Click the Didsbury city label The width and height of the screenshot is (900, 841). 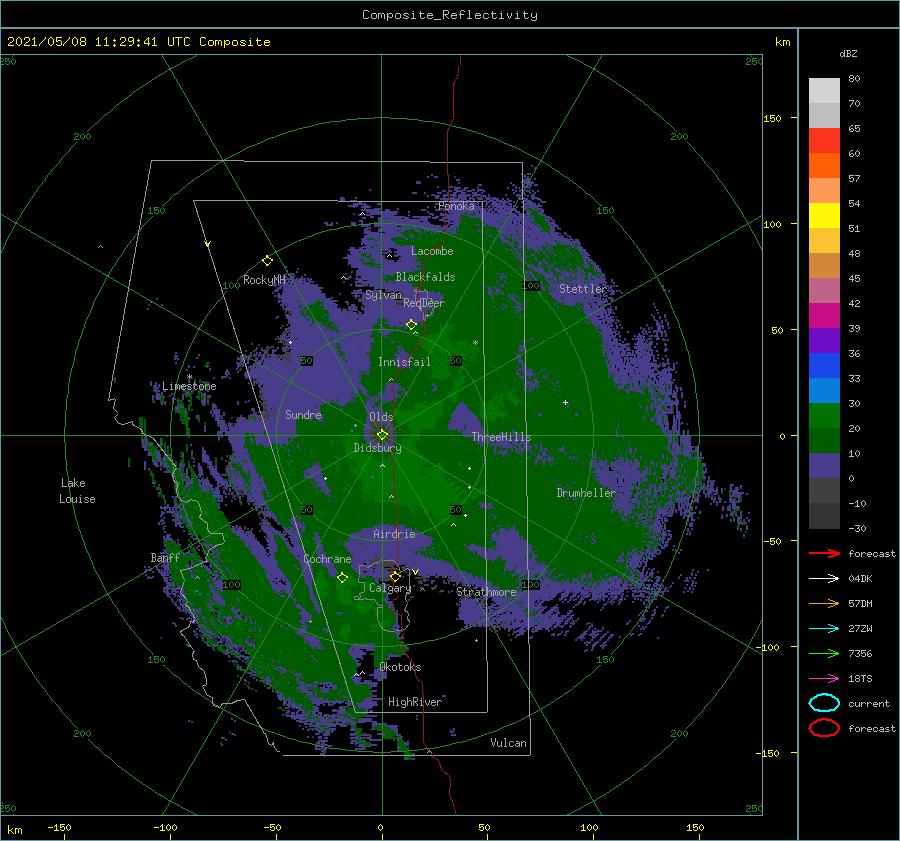coord(377,448)
